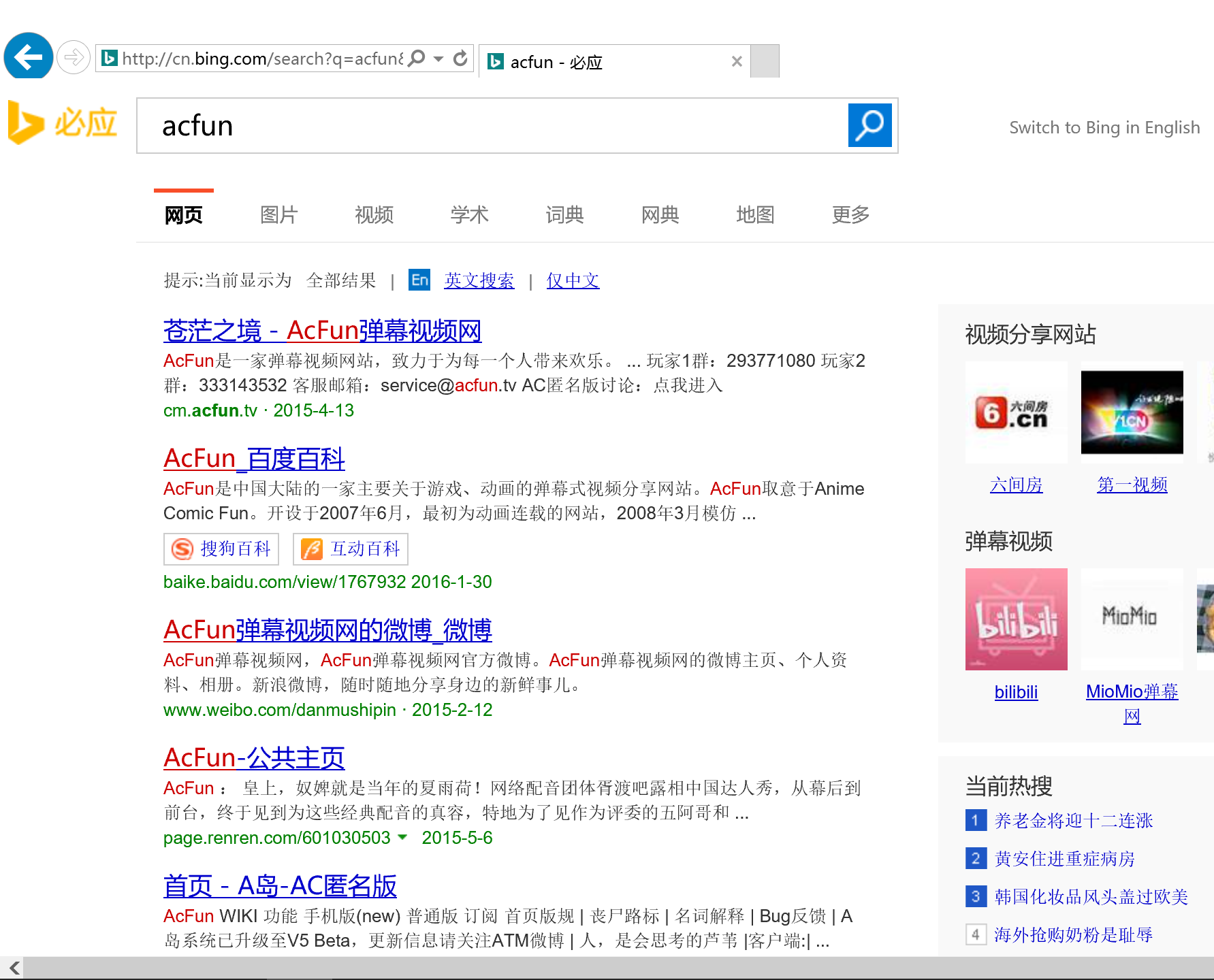
Task: Click the page Refresh icon
Action: (460, 58)
